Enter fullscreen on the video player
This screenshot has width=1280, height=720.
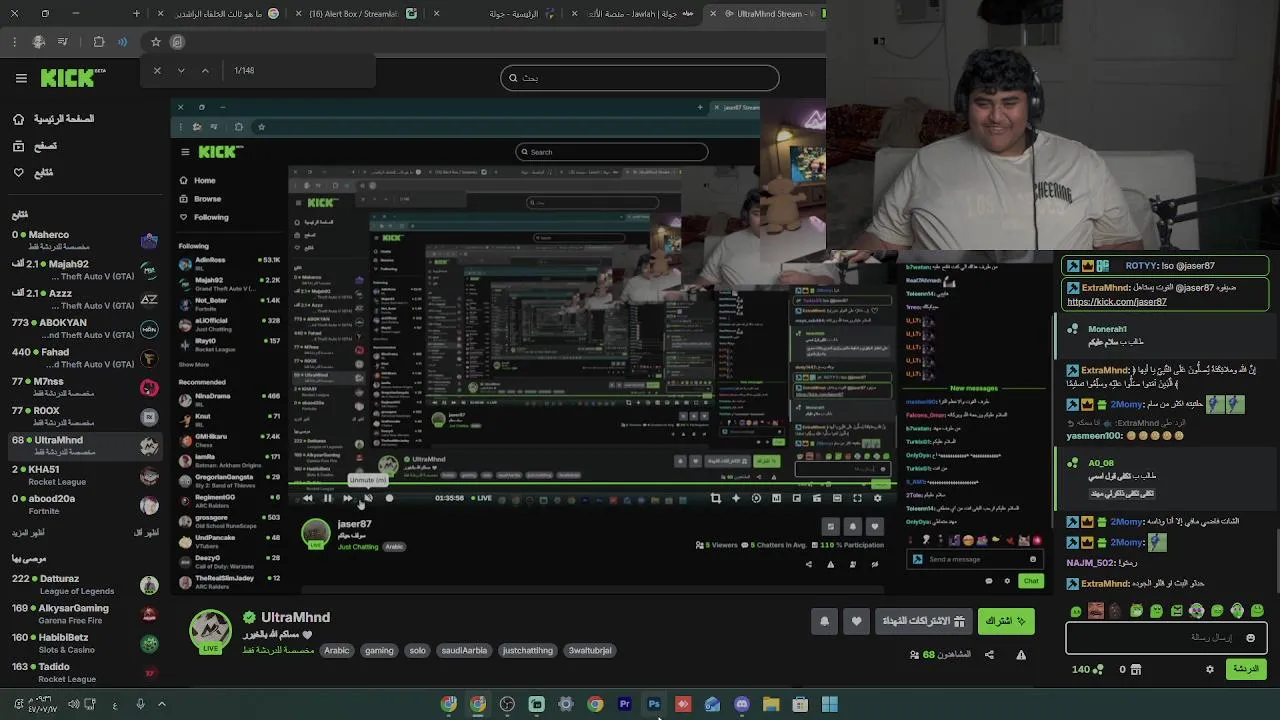(x=857, y=498)
